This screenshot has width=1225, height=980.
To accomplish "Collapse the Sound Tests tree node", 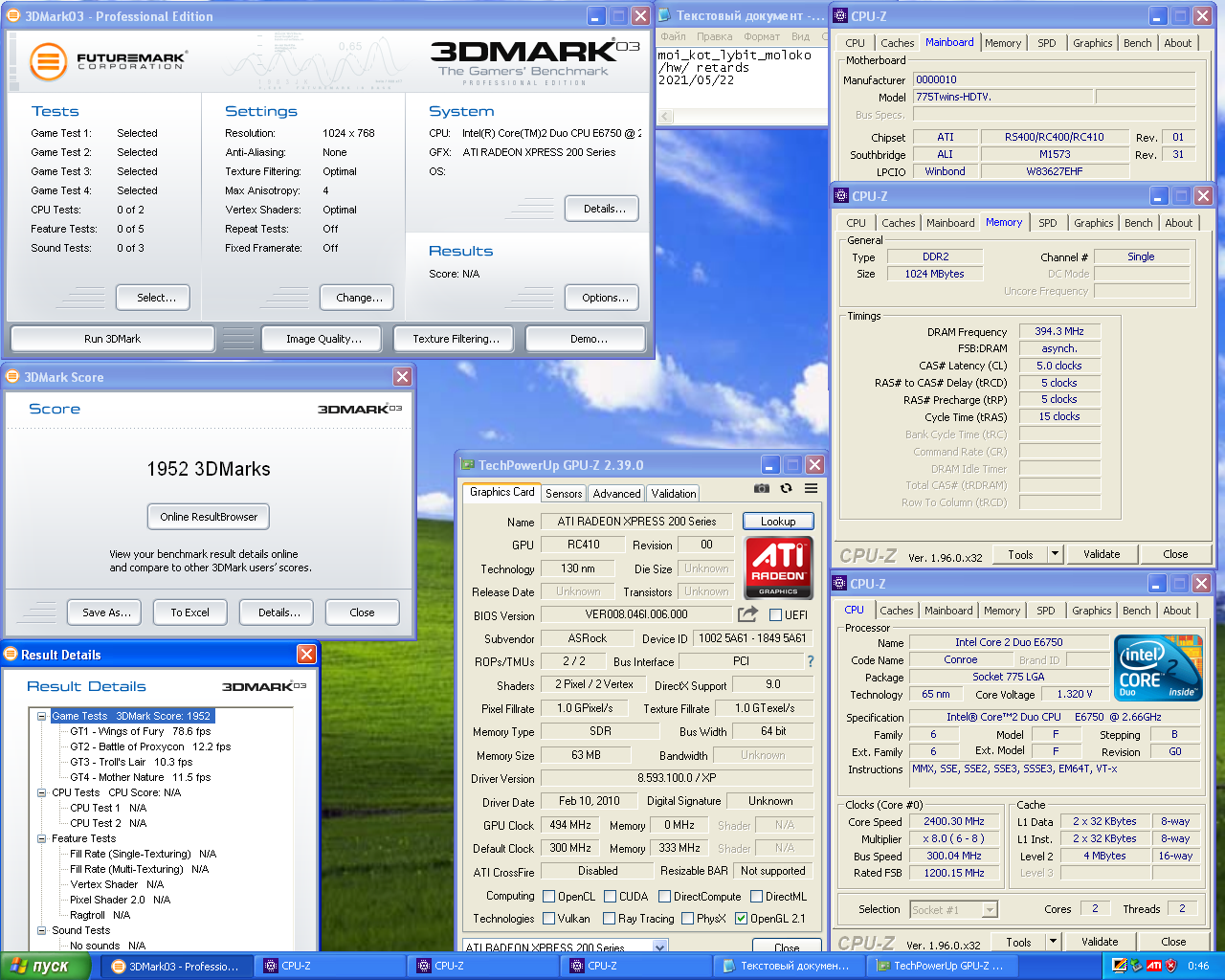I will tap(42, 930).
